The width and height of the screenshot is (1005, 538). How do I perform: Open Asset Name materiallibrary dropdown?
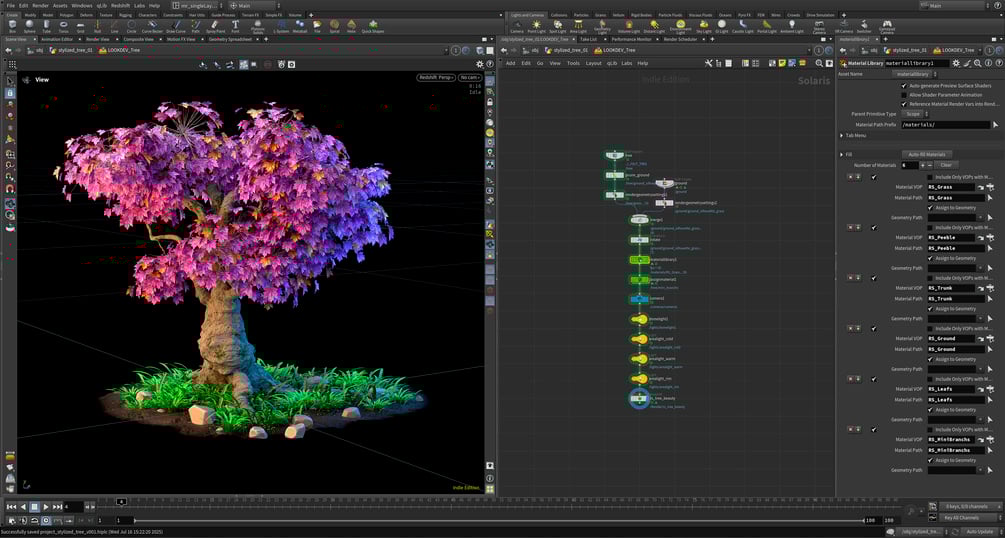[x=915, y=74]
